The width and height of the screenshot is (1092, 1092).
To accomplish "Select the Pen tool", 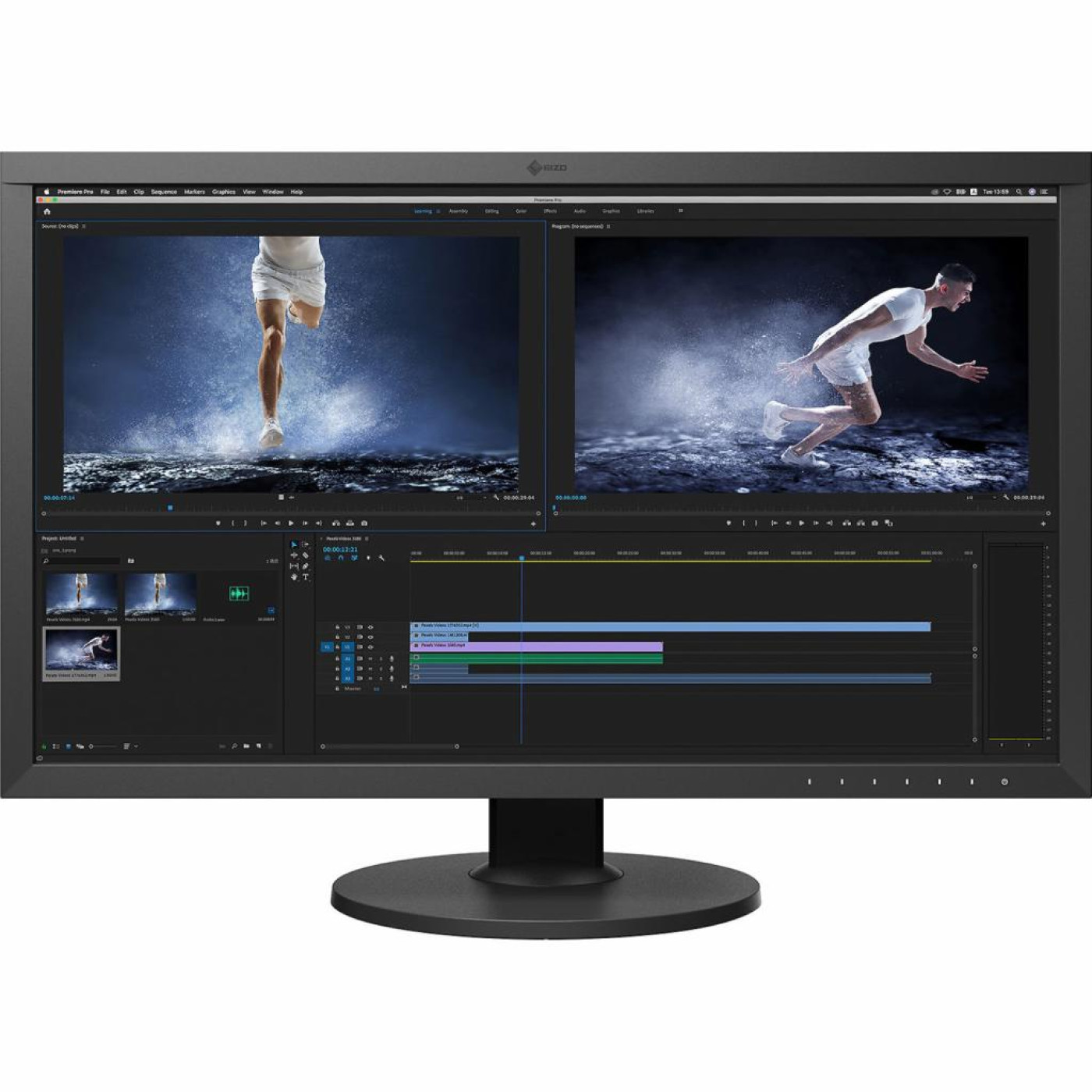I will 305,566.
